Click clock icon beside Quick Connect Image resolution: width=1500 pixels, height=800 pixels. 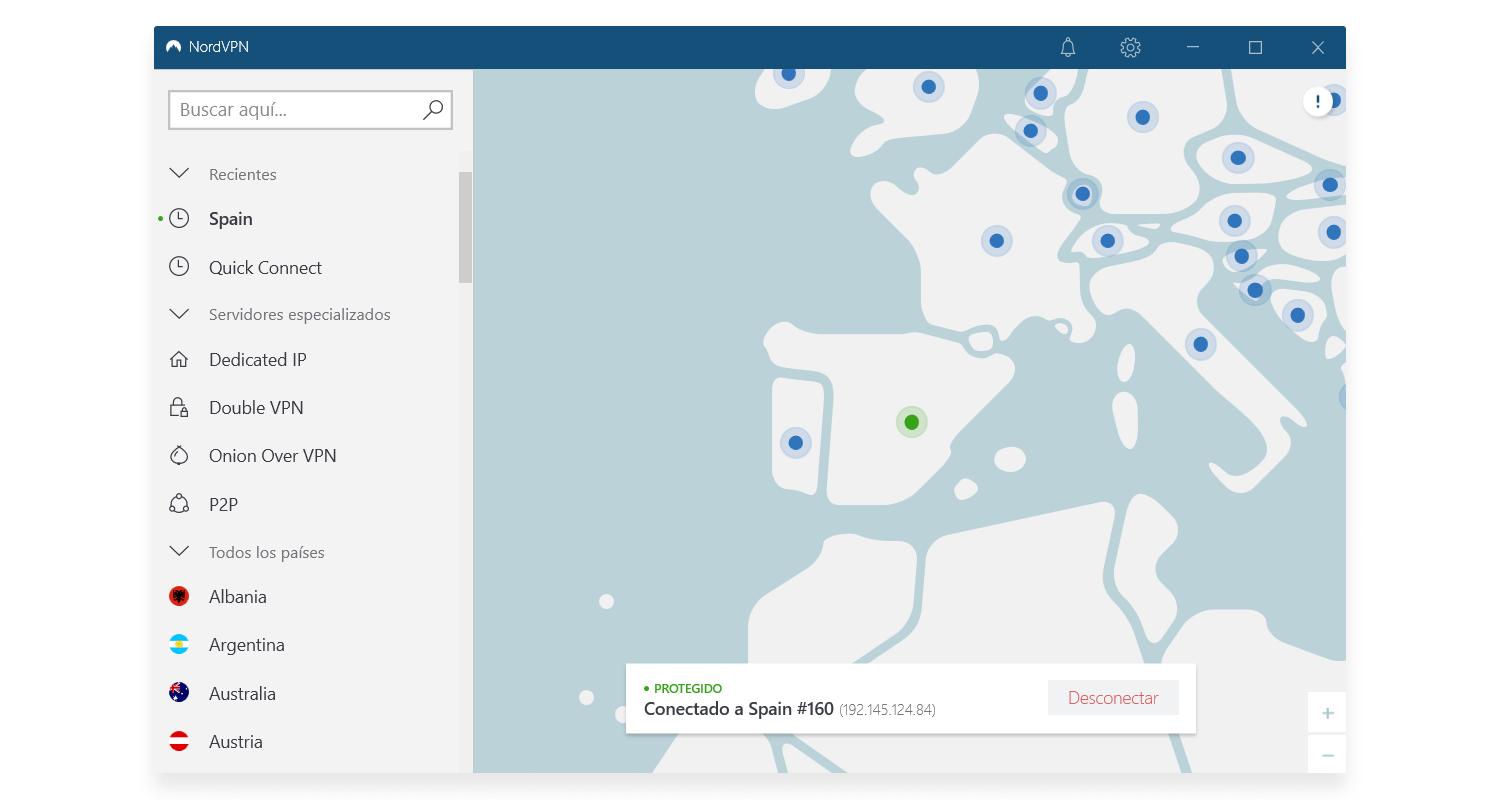coord(179,266)
